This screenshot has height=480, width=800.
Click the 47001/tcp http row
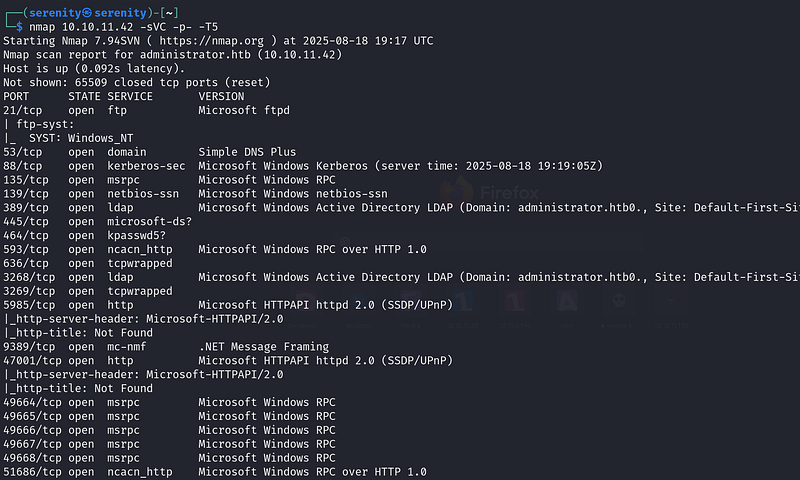(x=228, y=361)
